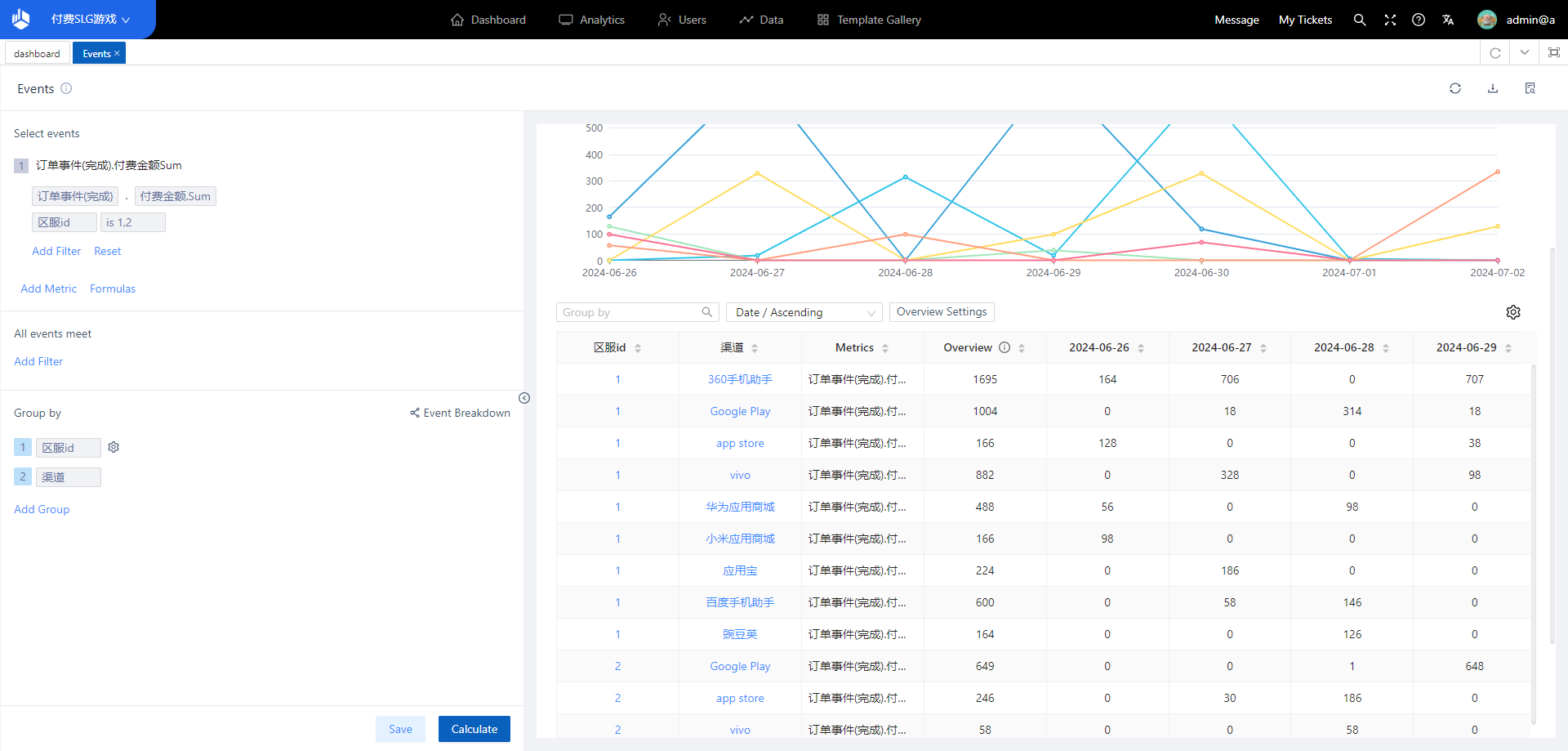The width and height of the screenshot is (1568, 751).
Task: Click the refresh icon in Events header
Action: pyautogui.click(x=1454, y=88)
